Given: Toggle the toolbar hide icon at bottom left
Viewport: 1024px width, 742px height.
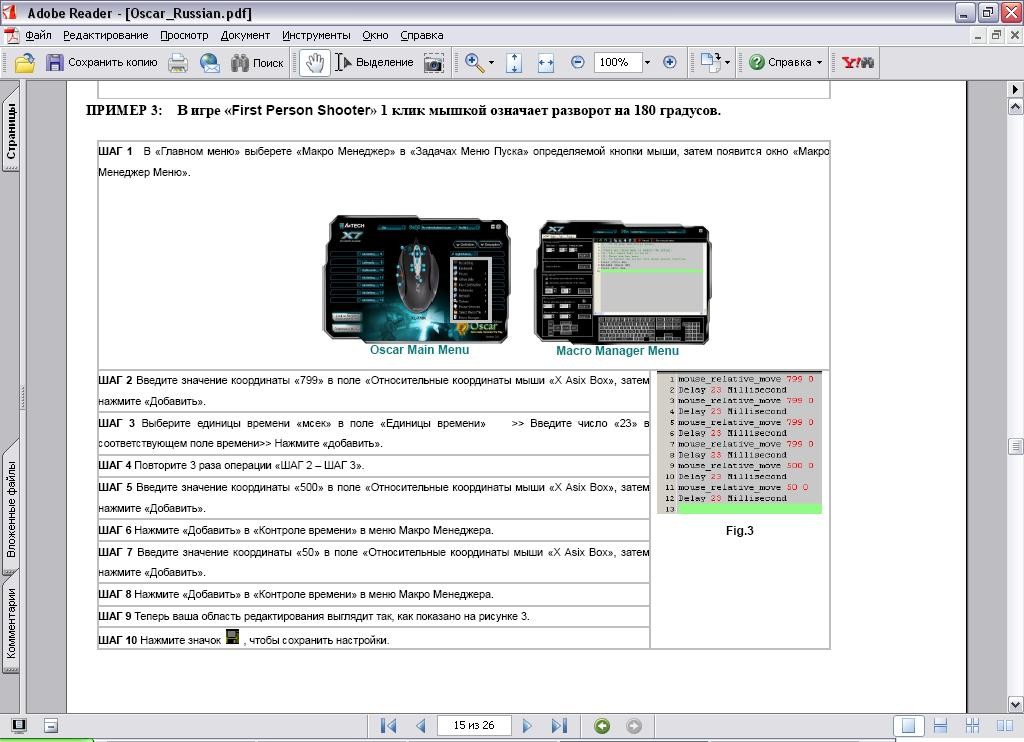Looking at the screenshot, I should coord(19,725).
